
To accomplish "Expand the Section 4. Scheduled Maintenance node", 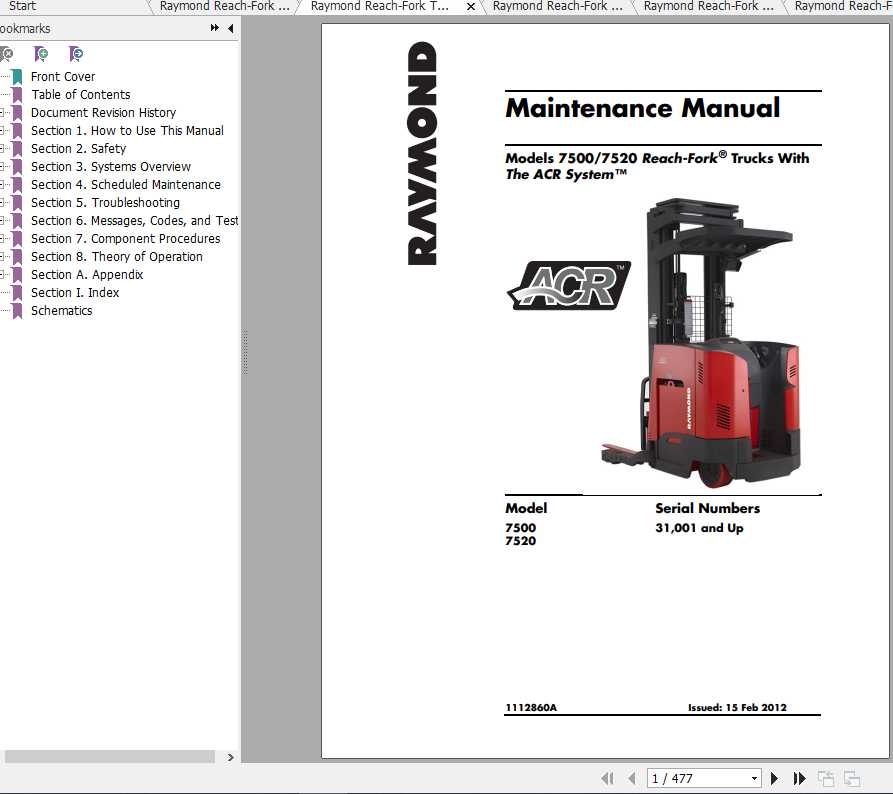I will [2, 185].
